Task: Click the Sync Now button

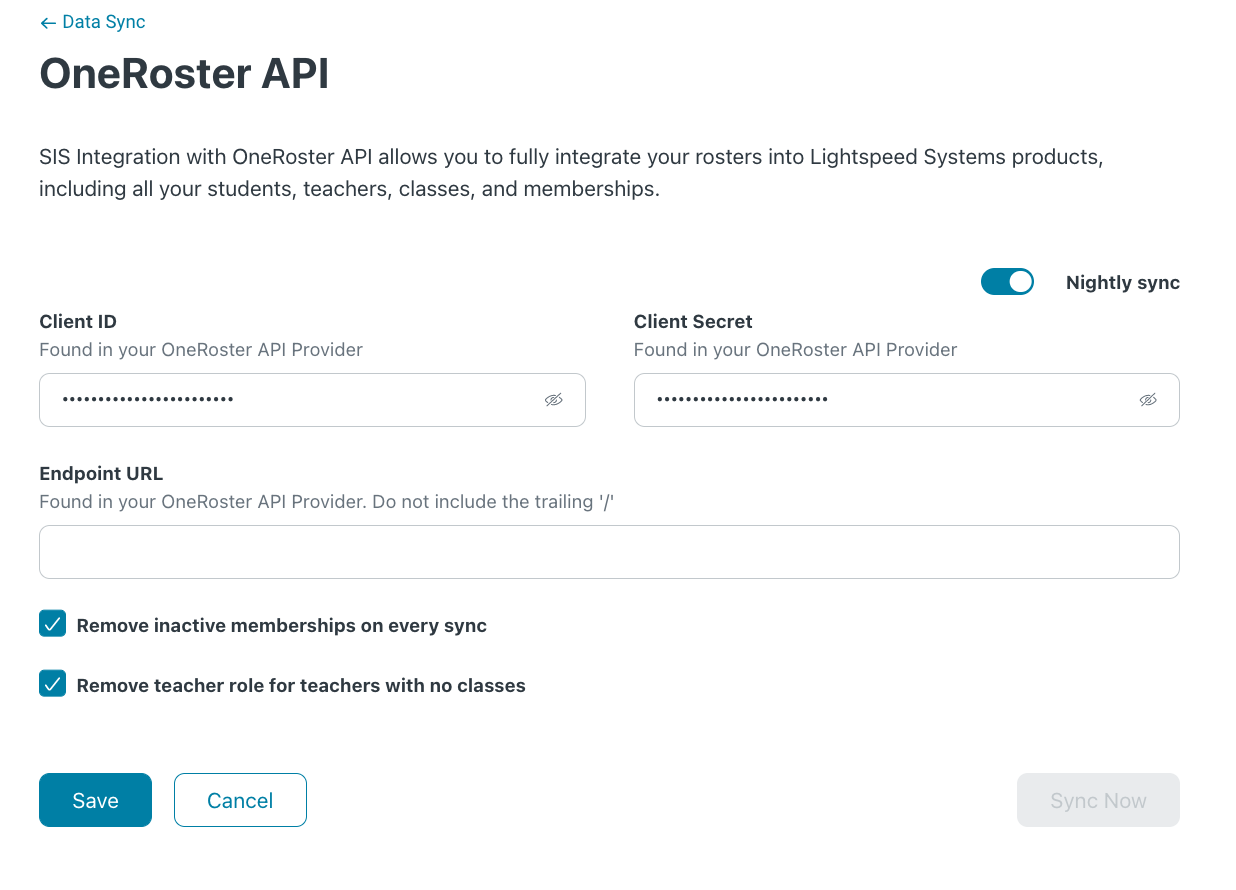Action: point(1098,800)
